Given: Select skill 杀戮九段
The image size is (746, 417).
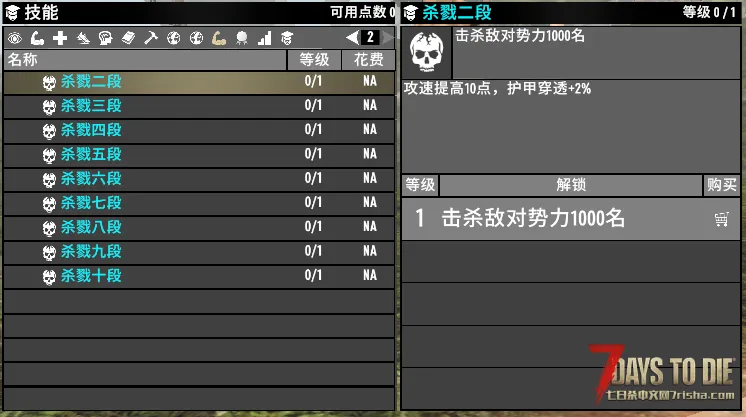Looking at the screenshot, I should coord(91,251).
